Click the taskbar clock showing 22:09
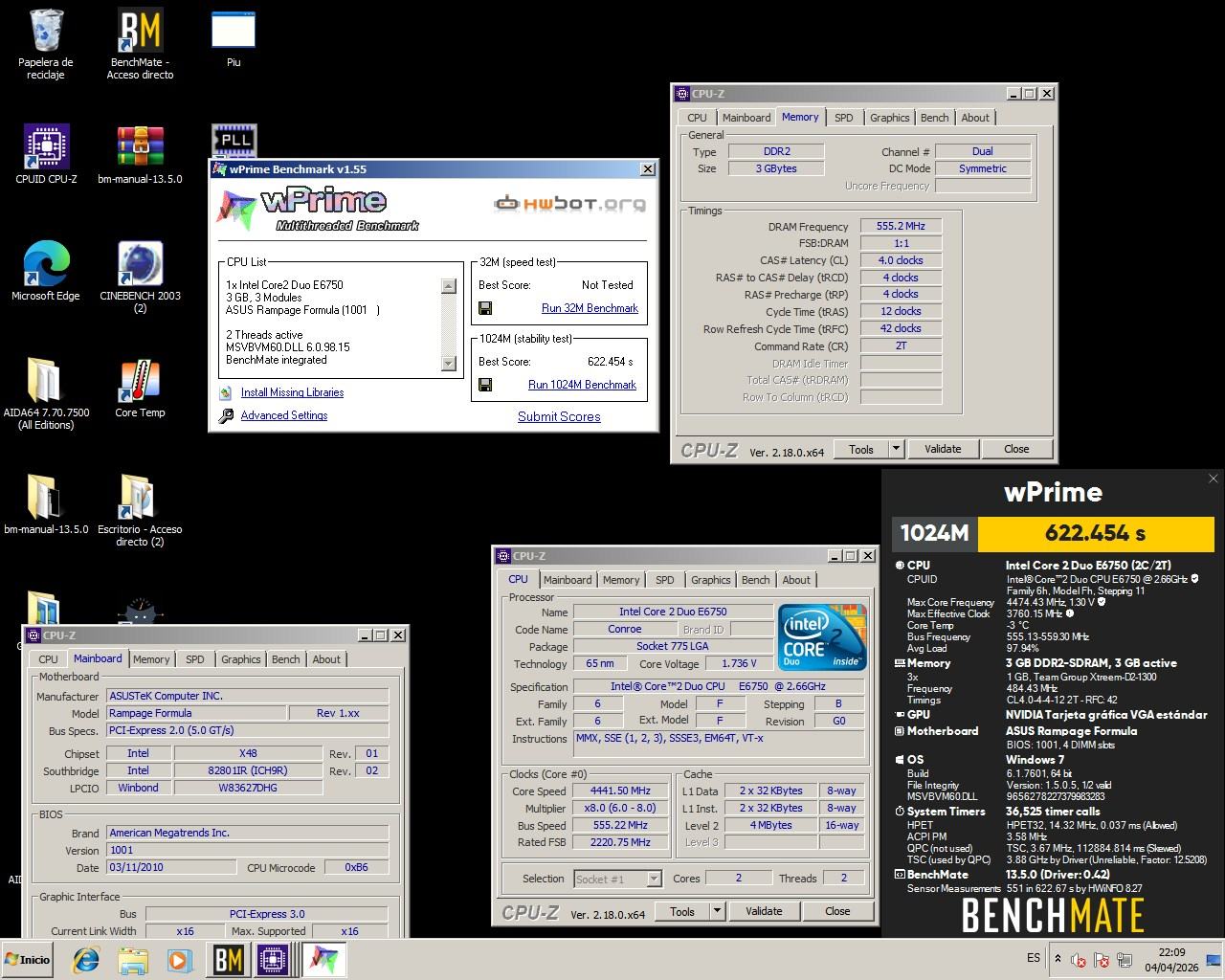The height and width of the screenshot is (980, 1225). click(1171, 959)
